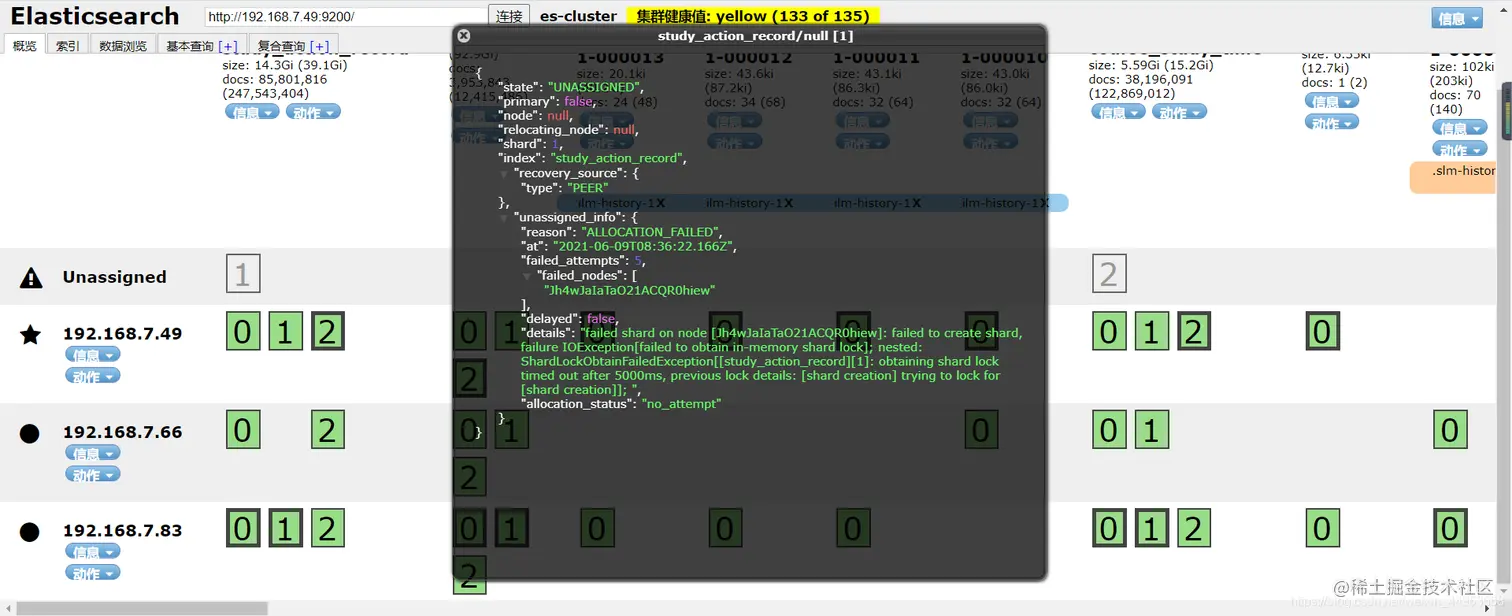Select shard 0 on 192.168.7.66 under docs 70 (140) index
Image resolution: width=1512 pixels, height=616 pixels.
point(1450,430)
